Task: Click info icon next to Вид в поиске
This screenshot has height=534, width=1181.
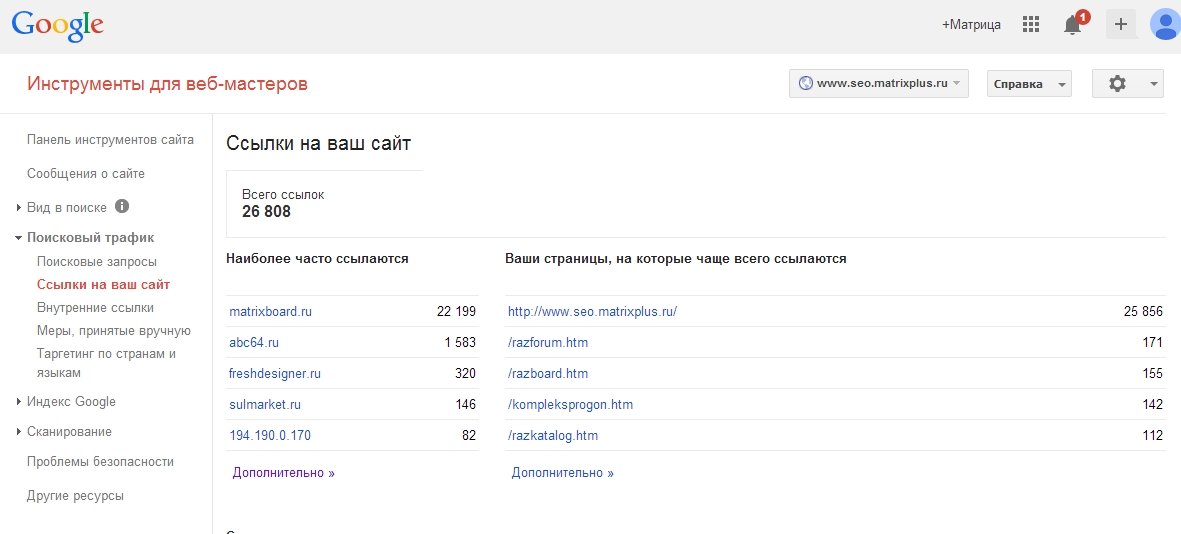Action: coord(122,206)
